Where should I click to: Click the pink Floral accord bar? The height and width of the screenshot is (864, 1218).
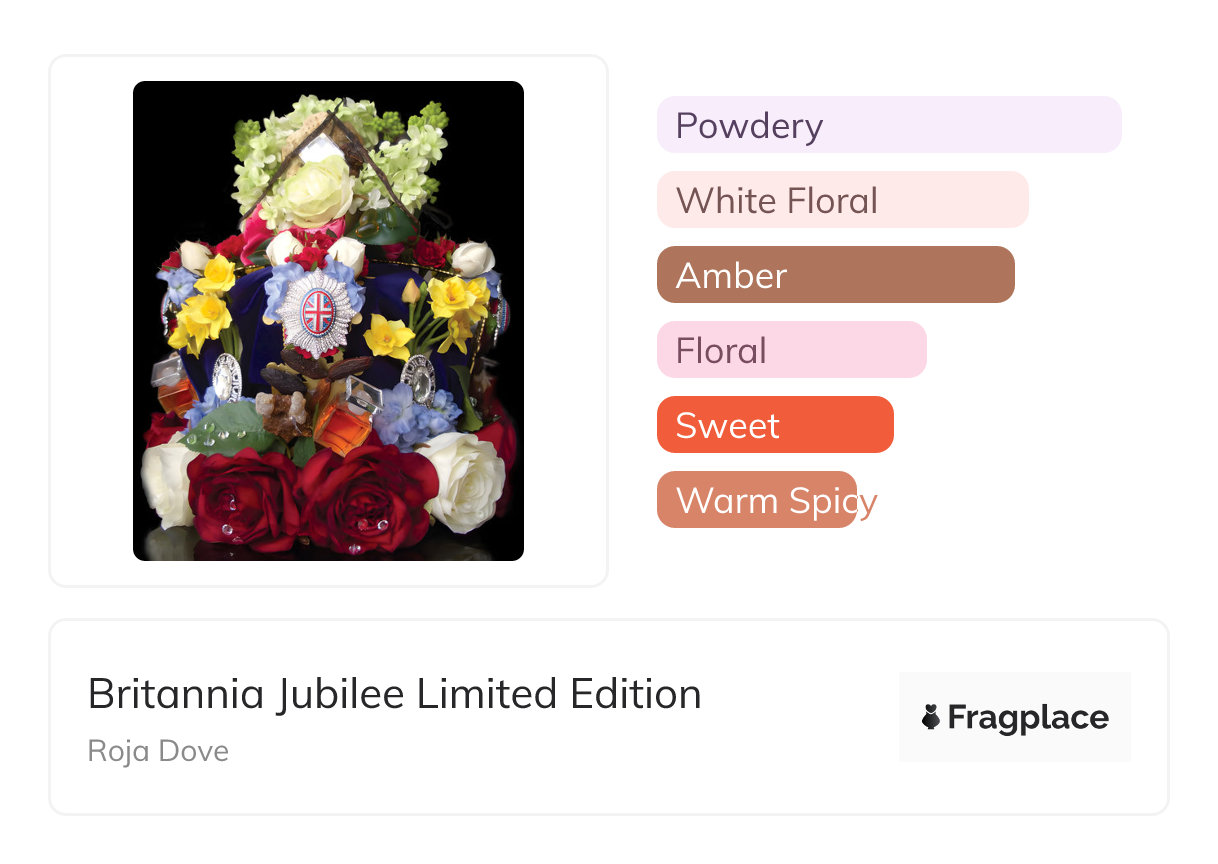tap(791, 350)
